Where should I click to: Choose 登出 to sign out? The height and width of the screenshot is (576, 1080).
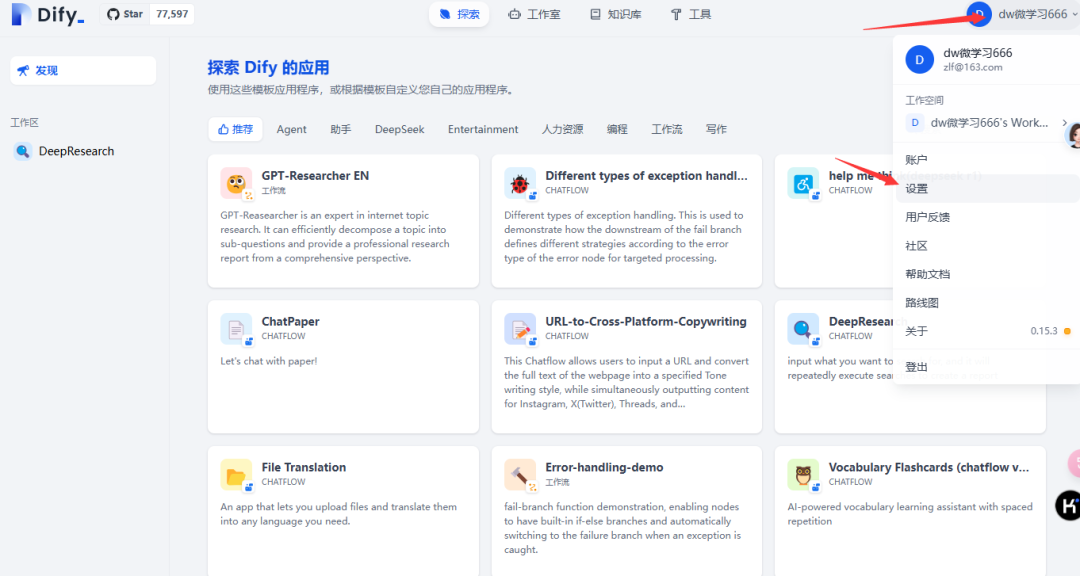pos(917,367)
